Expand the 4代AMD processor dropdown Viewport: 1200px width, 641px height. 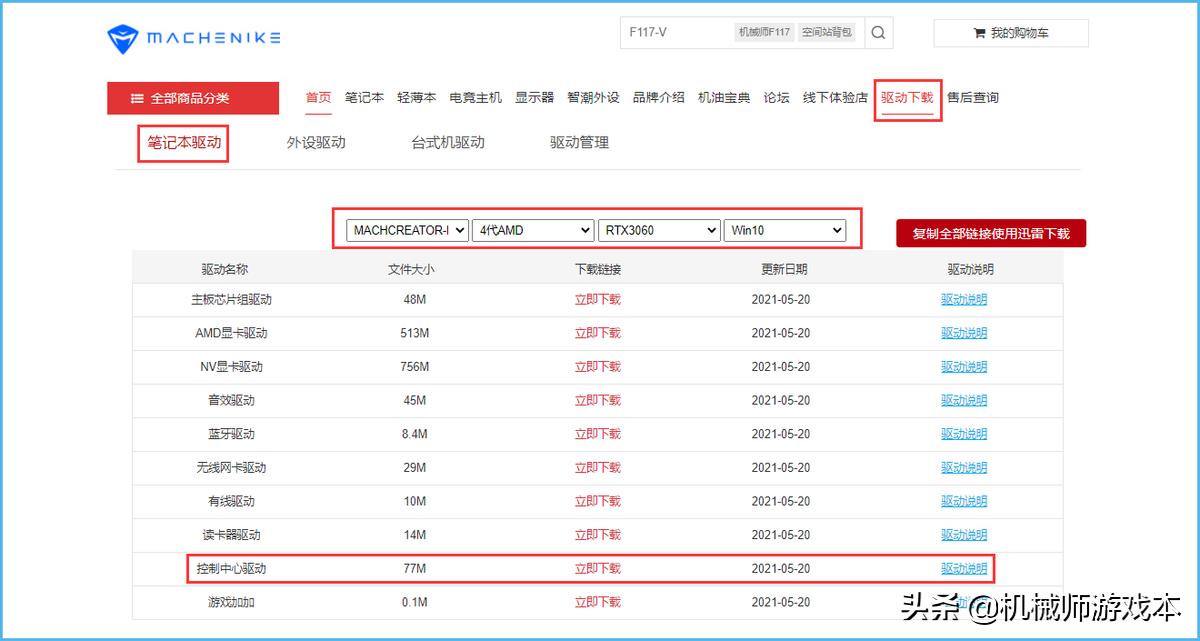pos(532,229)
